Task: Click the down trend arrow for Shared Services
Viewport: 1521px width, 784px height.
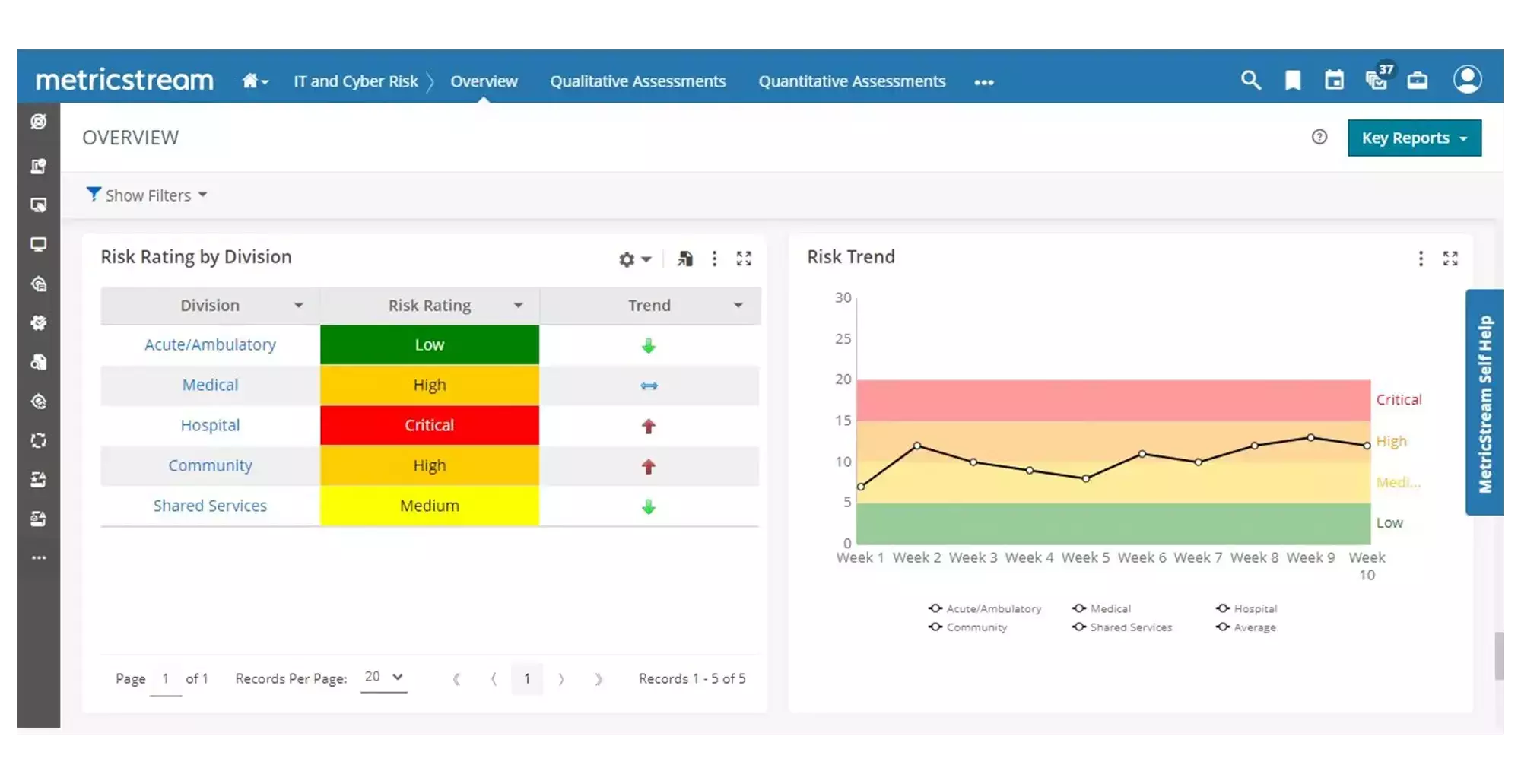Action: [x=648, y=507]
